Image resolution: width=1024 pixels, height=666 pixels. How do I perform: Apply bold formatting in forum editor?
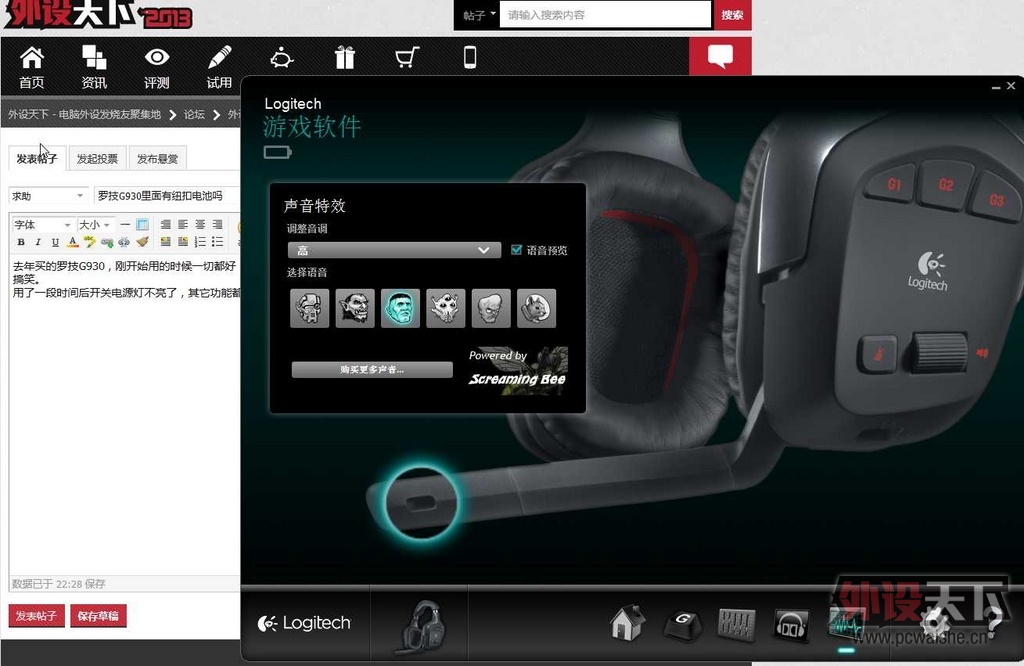pyautogui.click(x=21, y=242)
